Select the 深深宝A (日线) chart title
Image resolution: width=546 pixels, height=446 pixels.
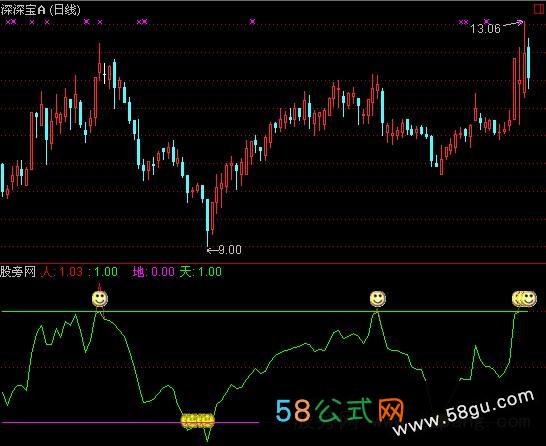tap(40, 9)
